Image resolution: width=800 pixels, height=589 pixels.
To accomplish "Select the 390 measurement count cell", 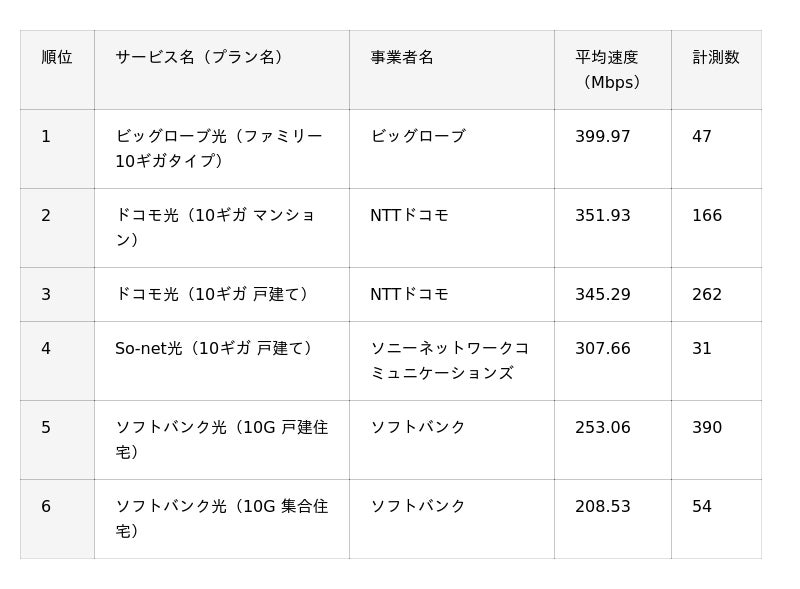I will [716, 440].
